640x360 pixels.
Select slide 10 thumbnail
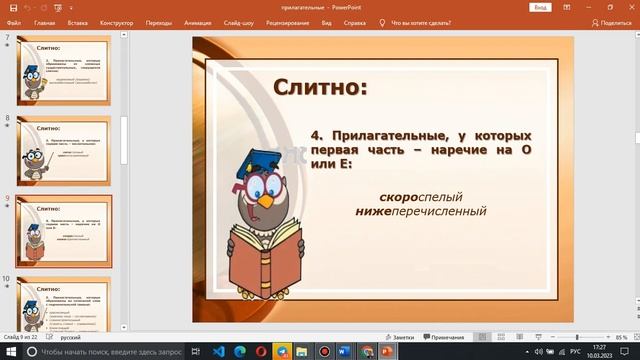coord(64,304)
